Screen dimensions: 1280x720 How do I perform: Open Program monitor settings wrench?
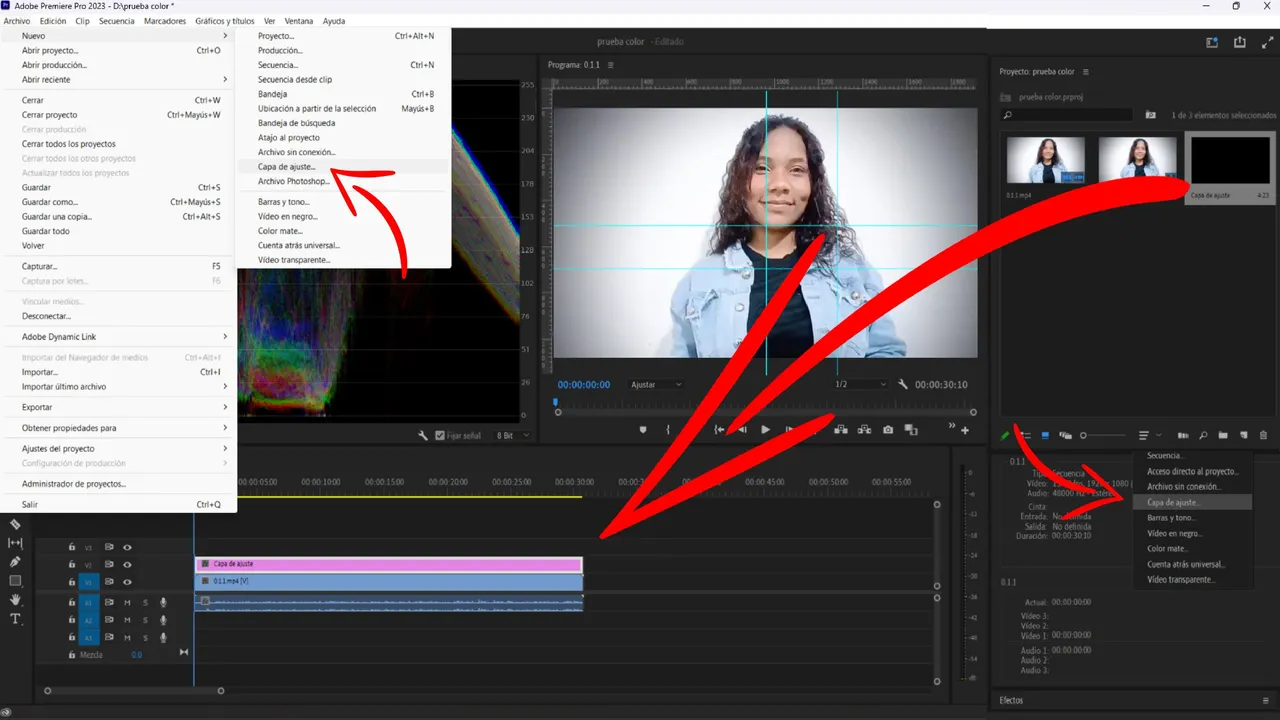tap(903, 384)
